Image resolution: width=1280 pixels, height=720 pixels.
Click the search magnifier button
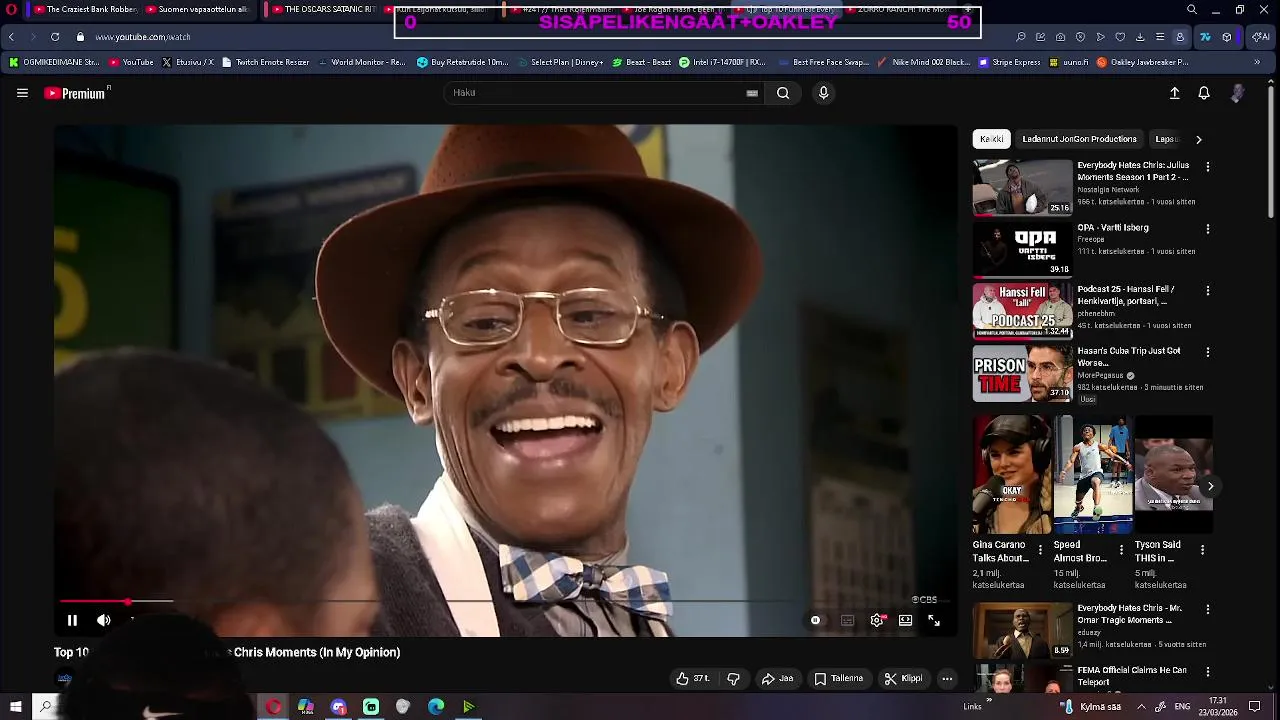pyautogui.click(x=783, y=93)
